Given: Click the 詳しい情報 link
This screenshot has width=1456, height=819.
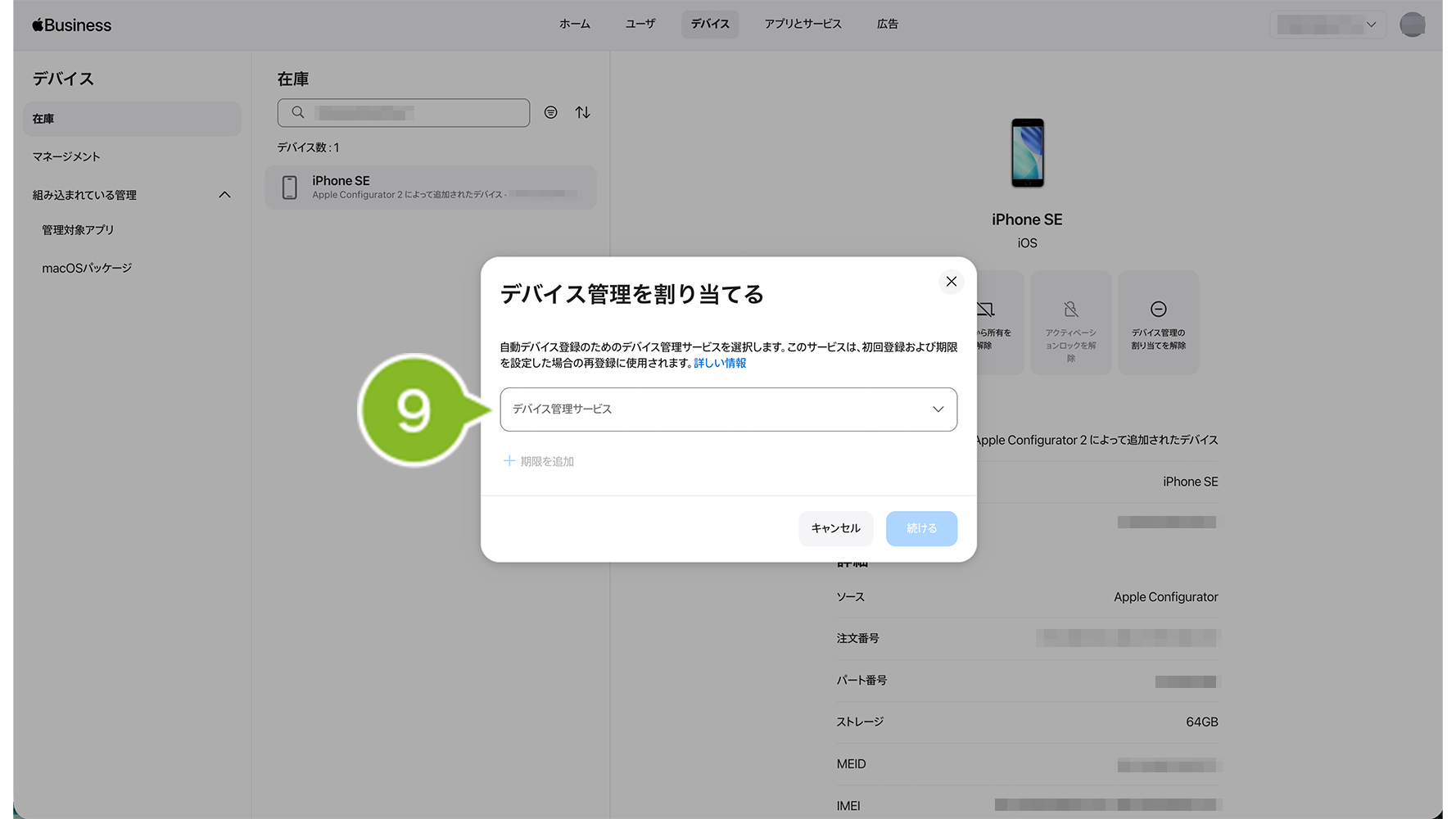Looking at the screenshot, I should tap(720, 363).
